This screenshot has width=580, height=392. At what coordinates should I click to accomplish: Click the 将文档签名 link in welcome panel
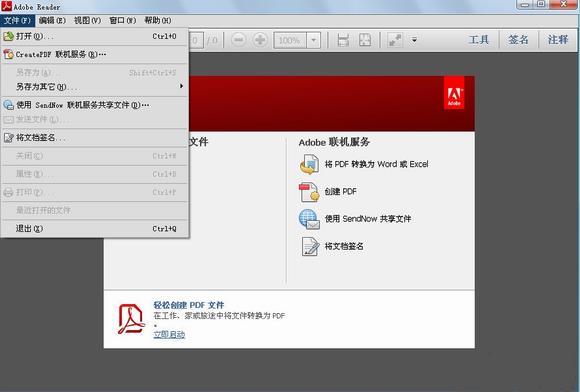pos(344,246)
